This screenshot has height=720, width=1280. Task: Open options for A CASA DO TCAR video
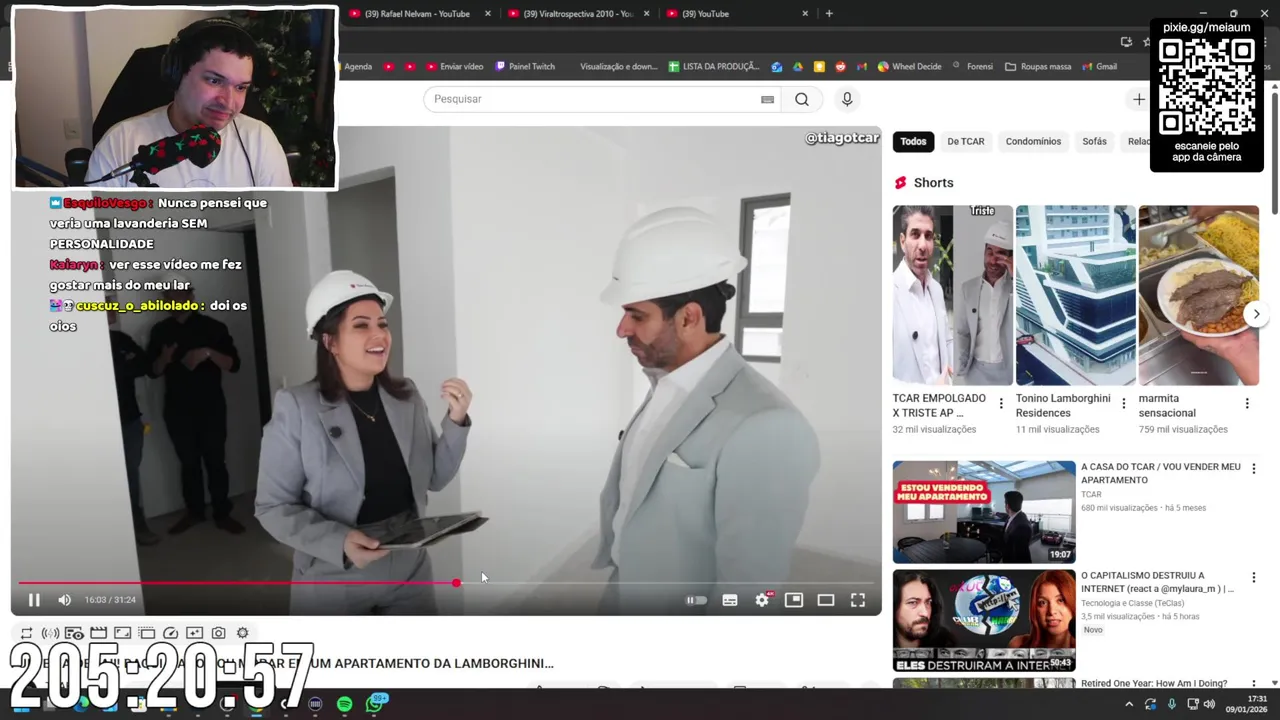(1253, 469)
